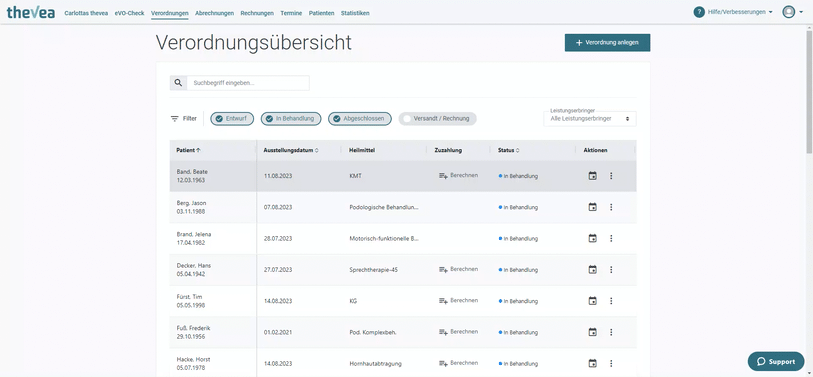813x377 pixels.
Task: Click date 28.07.2023 cell
Action: tap(278, 239)
